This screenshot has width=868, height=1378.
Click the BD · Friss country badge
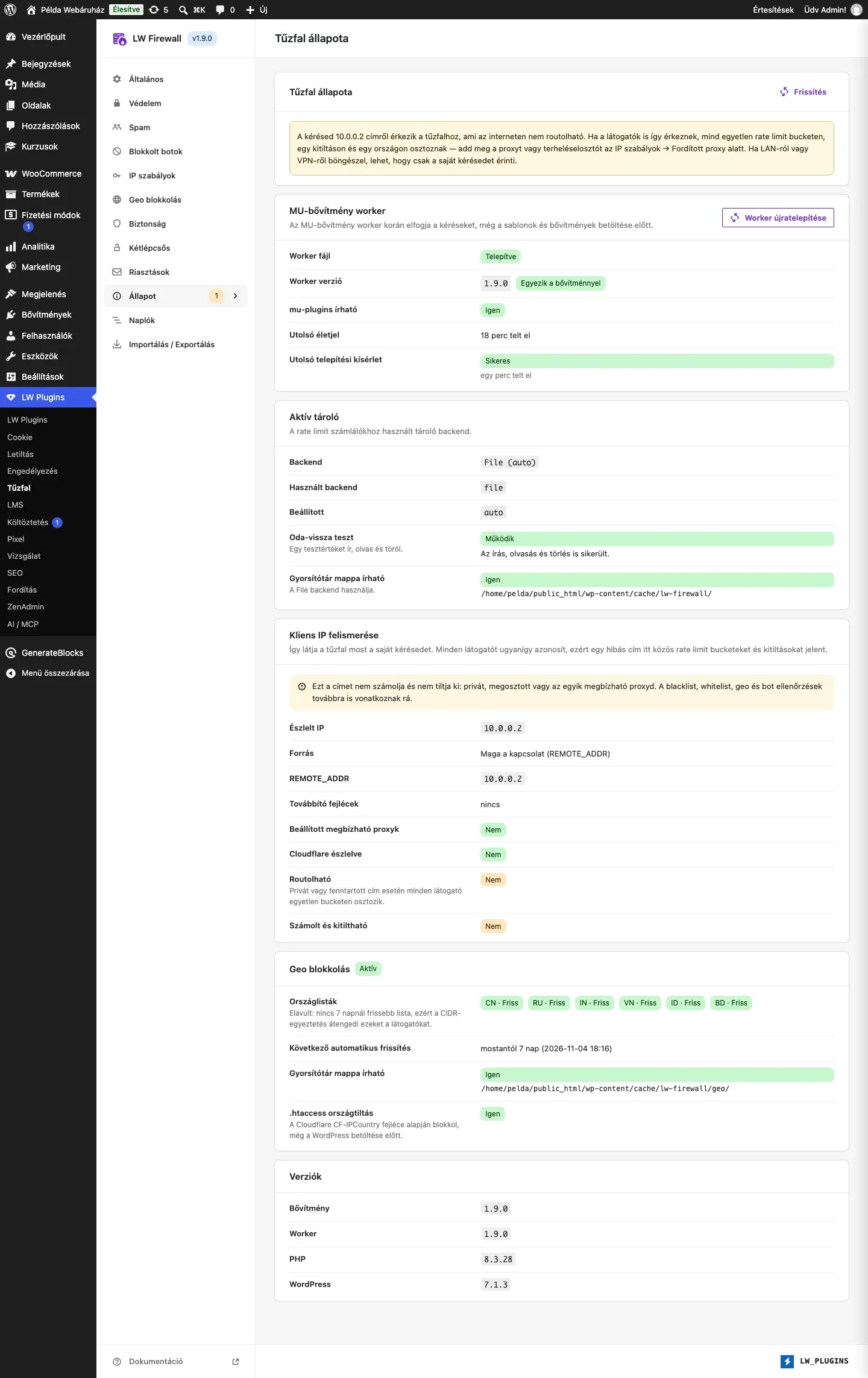(731, 1003)
